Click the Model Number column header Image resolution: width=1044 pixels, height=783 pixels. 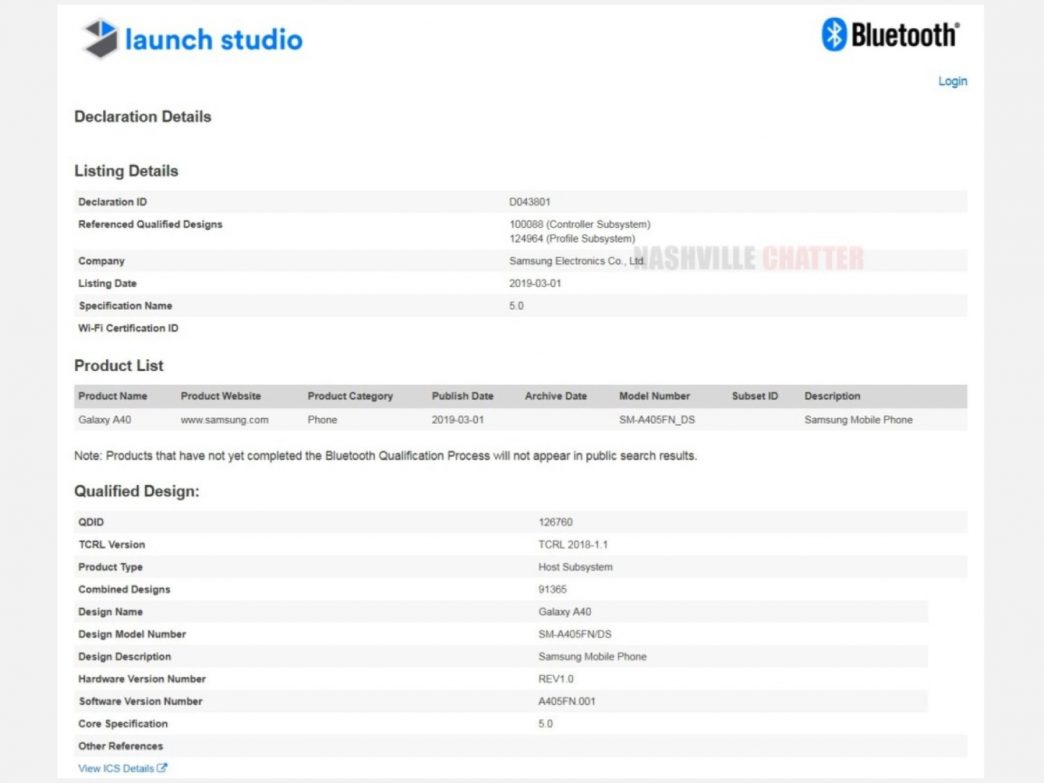point(654,396)
